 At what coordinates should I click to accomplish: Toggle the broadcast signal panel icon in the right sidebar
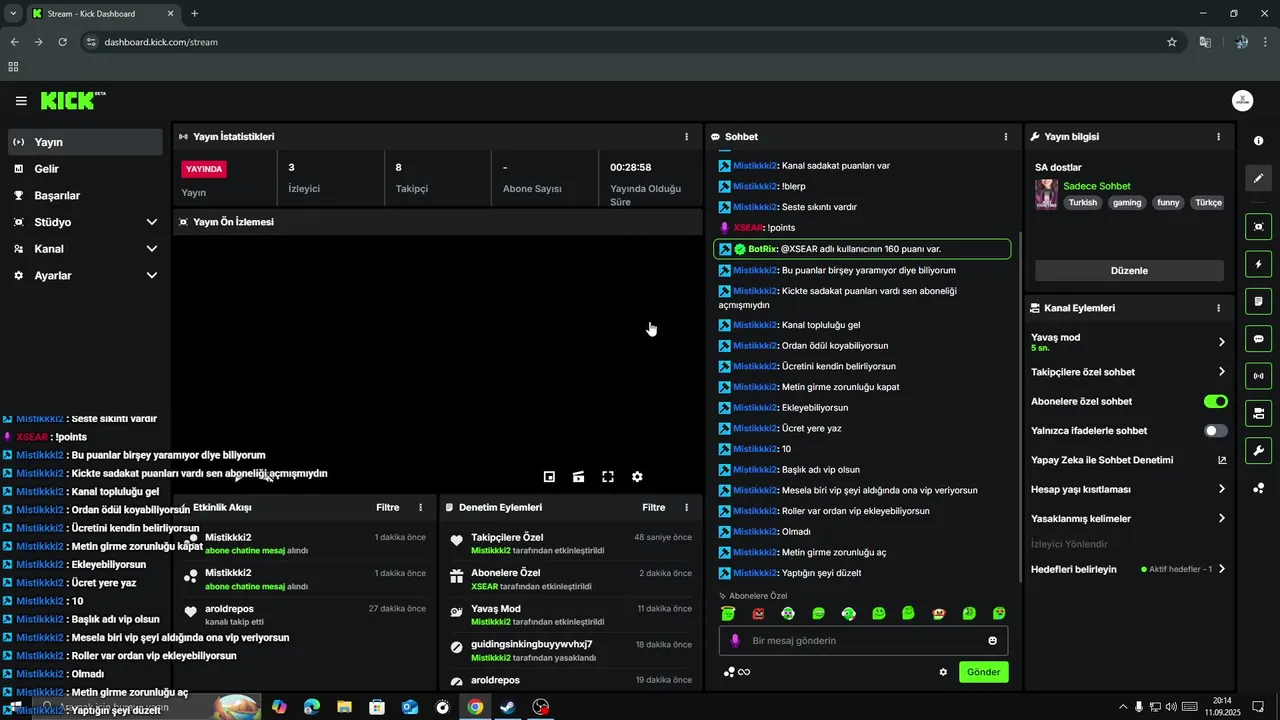click(1259, 376)
